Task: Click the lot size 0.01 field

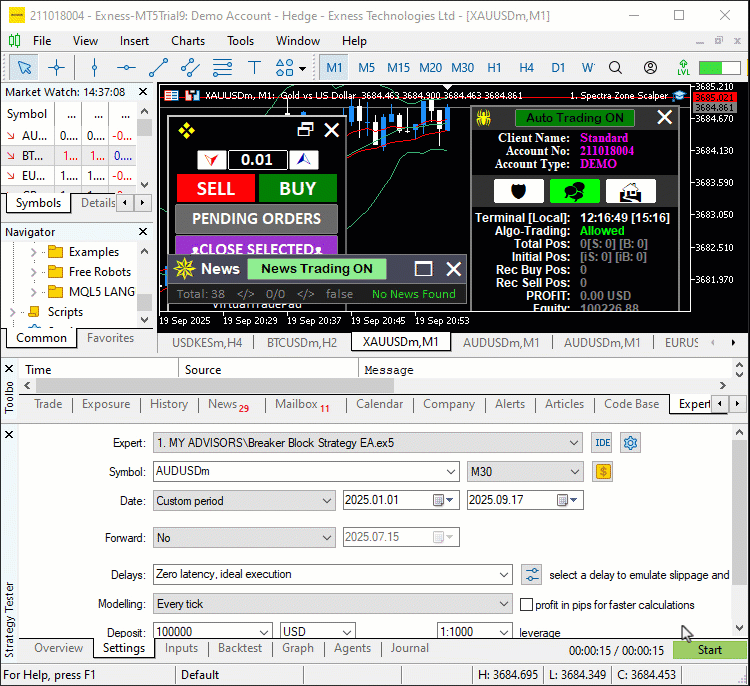Action: point(257,160)
